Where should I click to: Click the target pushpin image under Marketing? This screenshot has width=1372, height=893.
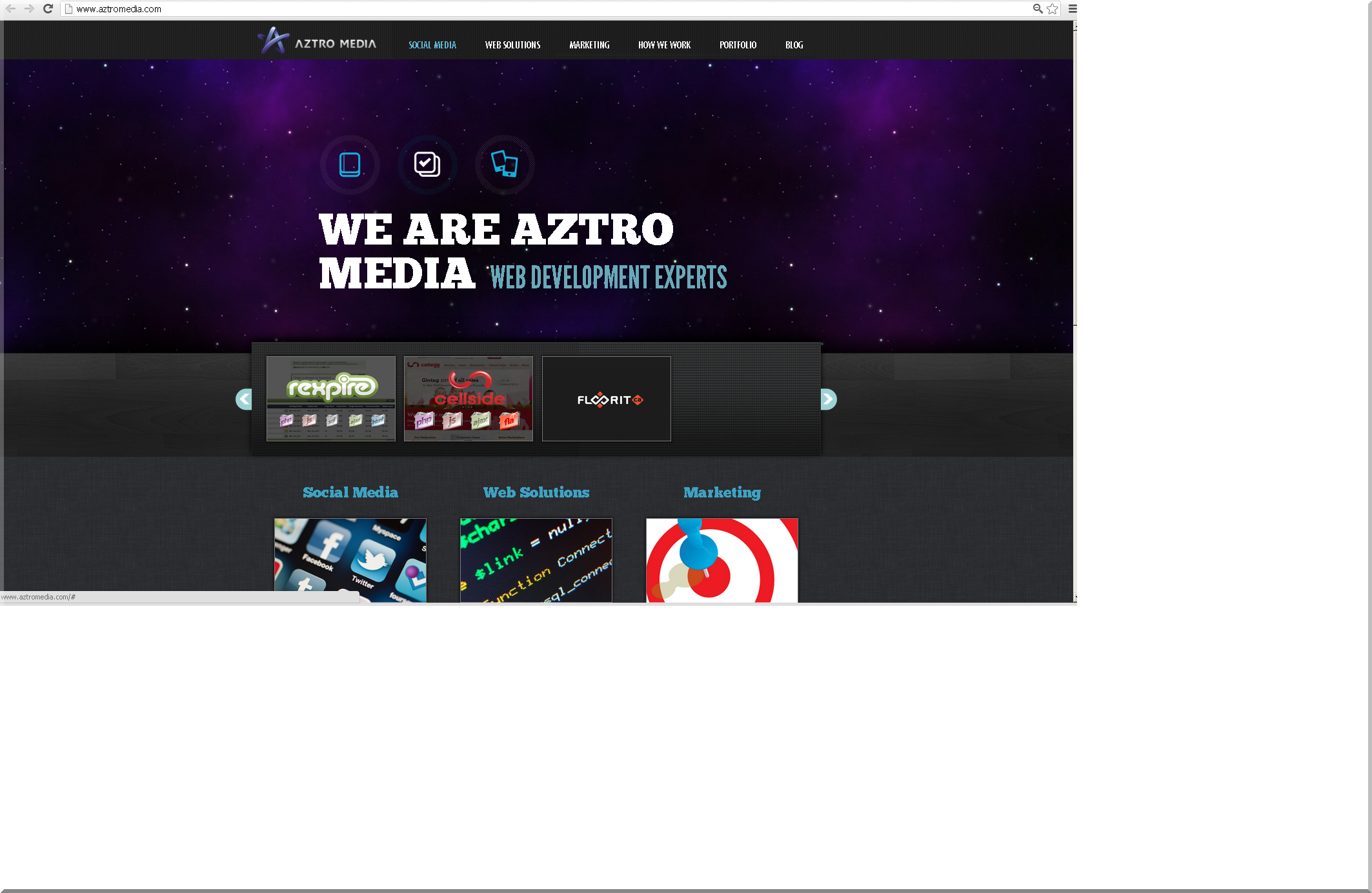[722, 560]
